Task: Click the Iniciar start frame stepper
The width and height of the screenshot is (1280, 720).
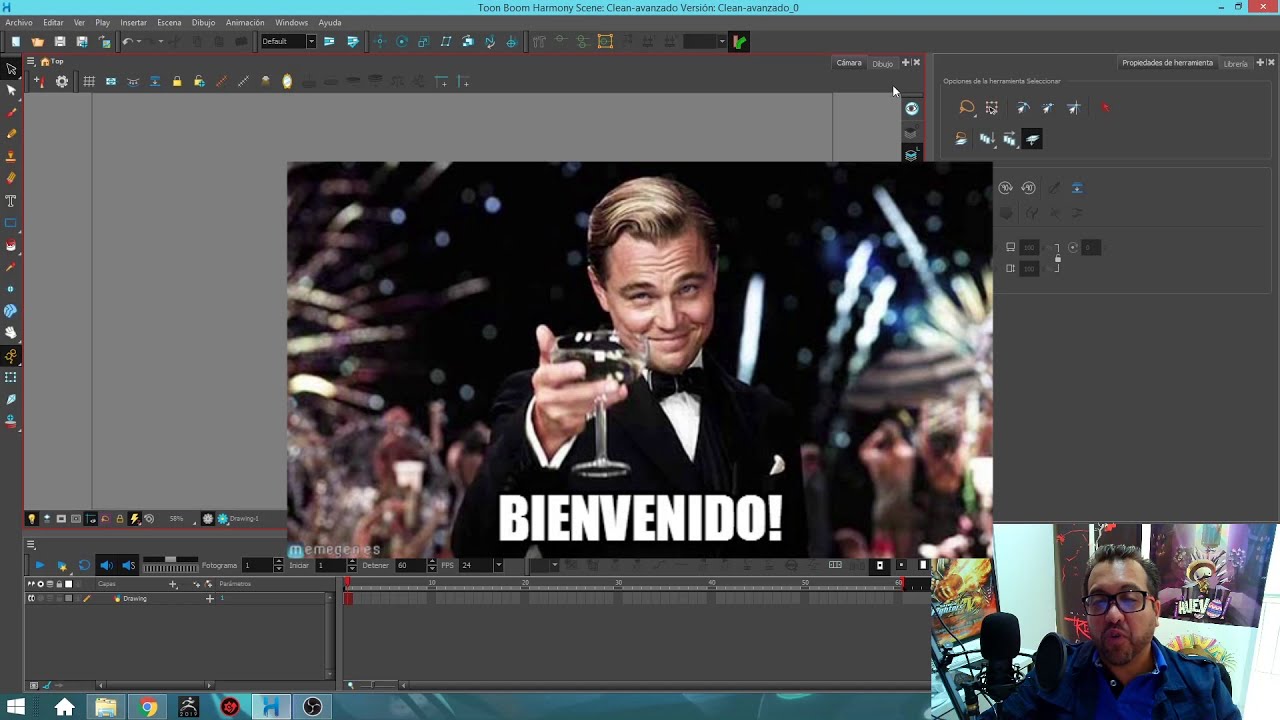Action: [x=351, y=566]
